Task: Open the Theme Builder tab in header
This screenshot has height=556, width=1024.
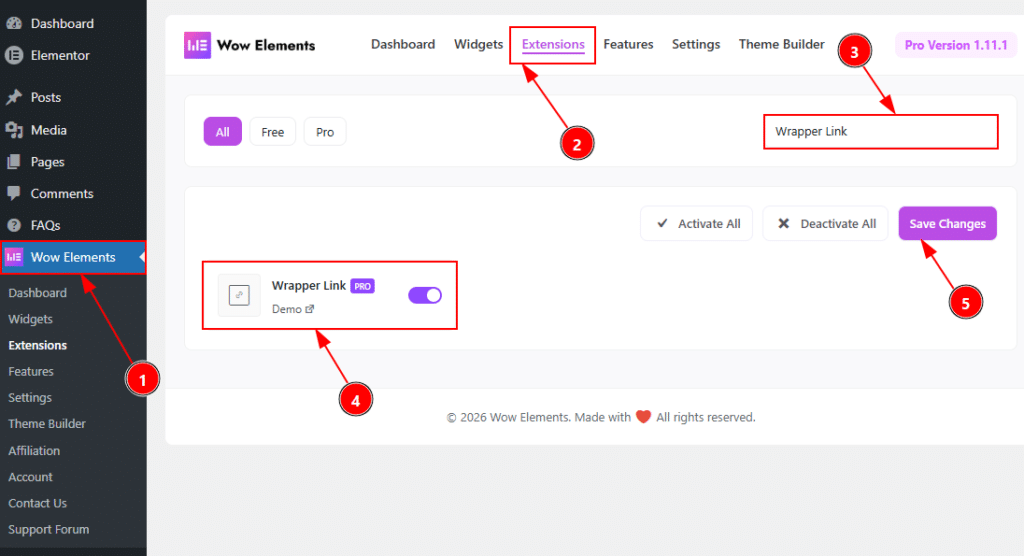Action: (782, 44)
